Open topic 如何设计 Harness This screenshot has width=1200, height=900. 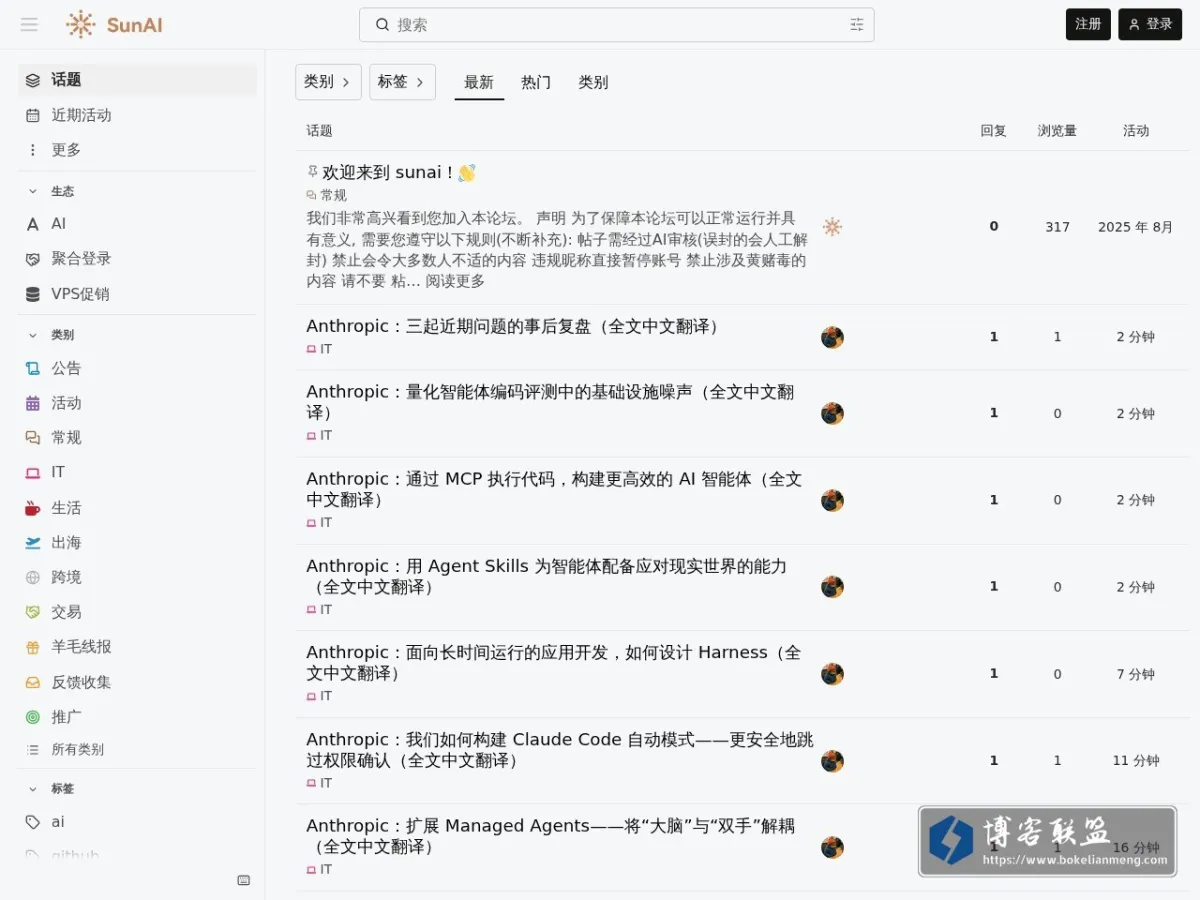pos(553,662)
